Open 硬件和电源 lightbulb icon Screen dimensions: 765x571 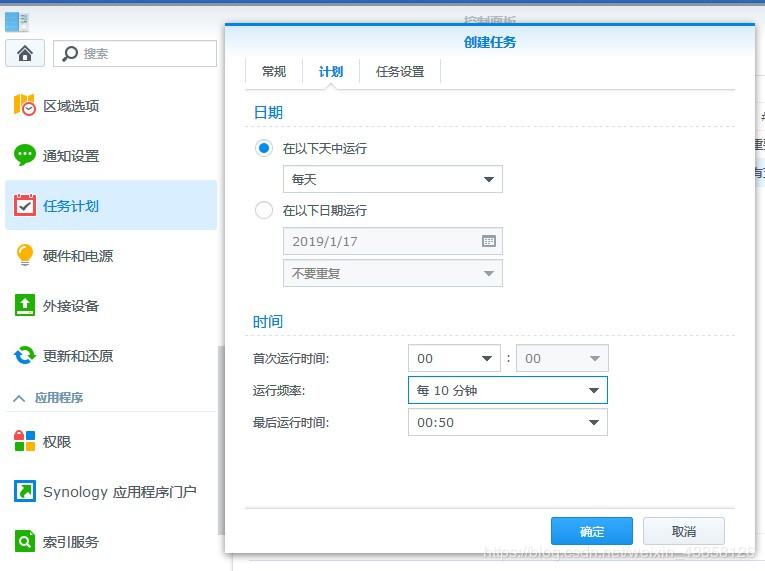pyautogui.click(x=24, y=255)
